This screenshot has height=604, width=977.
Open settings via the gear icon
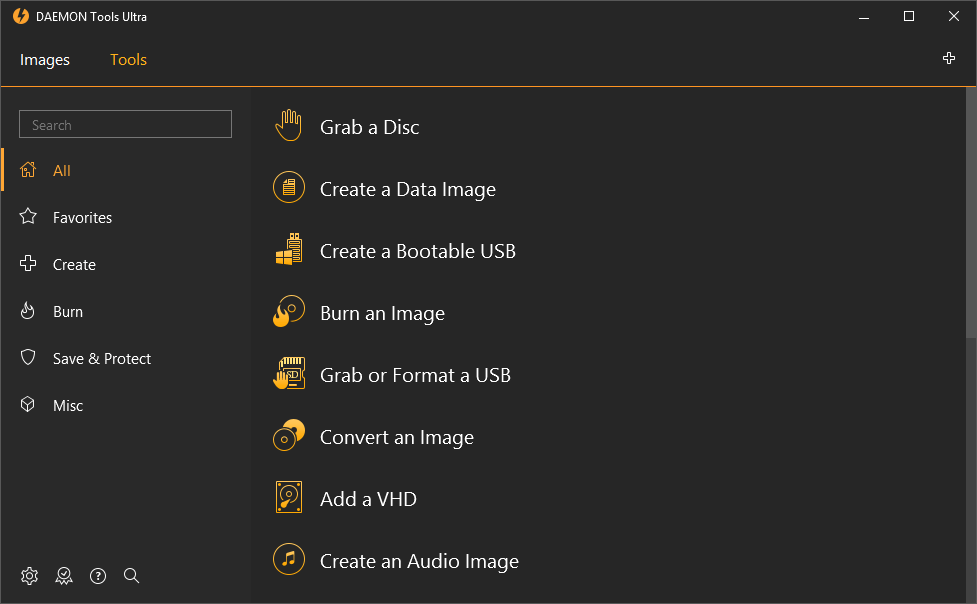pos(29,576)
